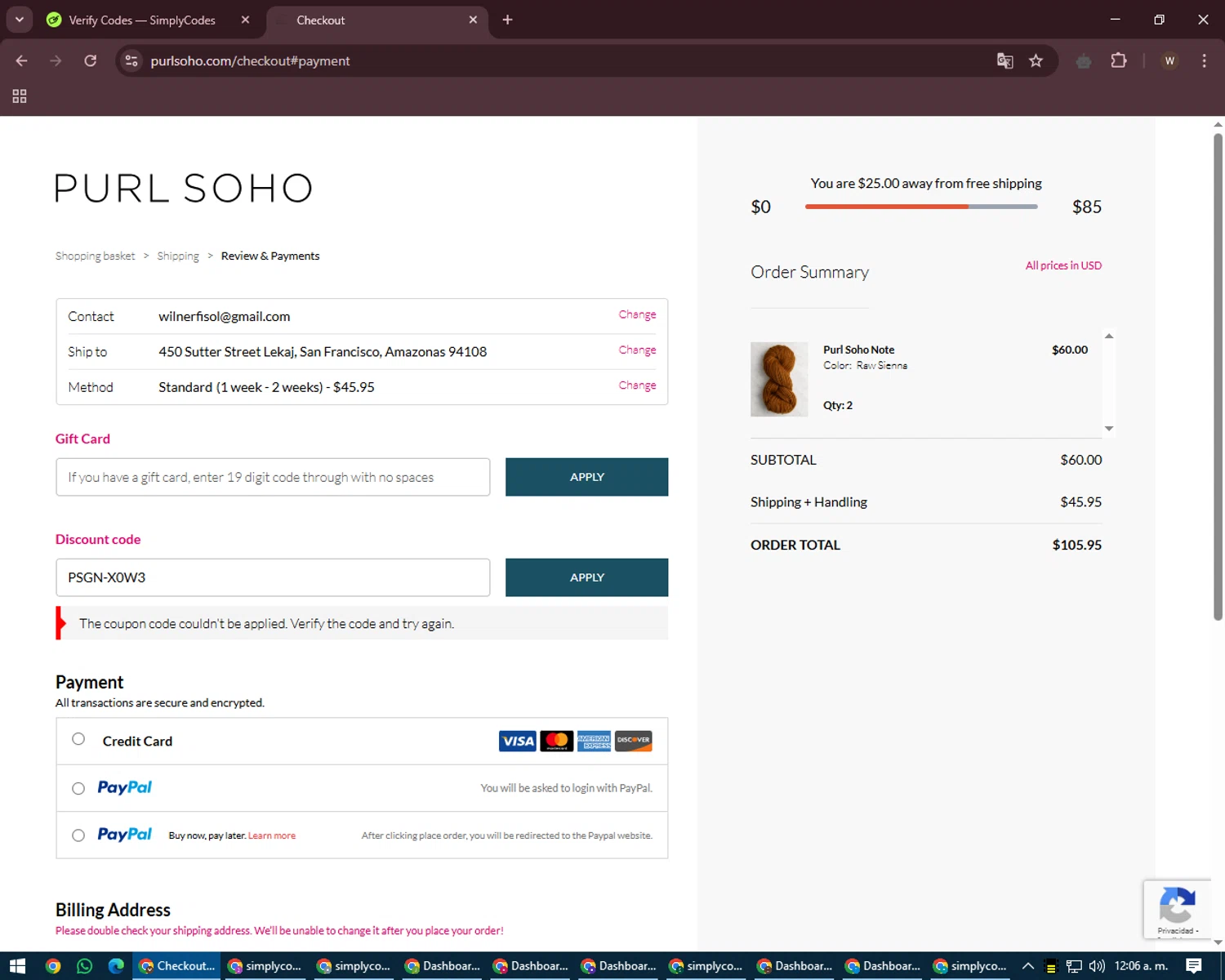Open the Chrome tab search chevron
Viewport: 1225px width, 980px height.
19,20
